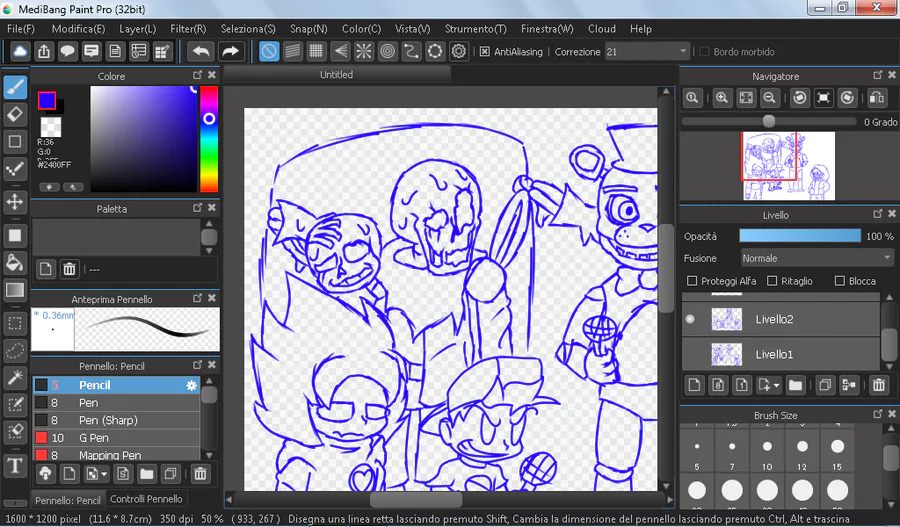Open the Vista(V) menu

[x=412, y=29]
